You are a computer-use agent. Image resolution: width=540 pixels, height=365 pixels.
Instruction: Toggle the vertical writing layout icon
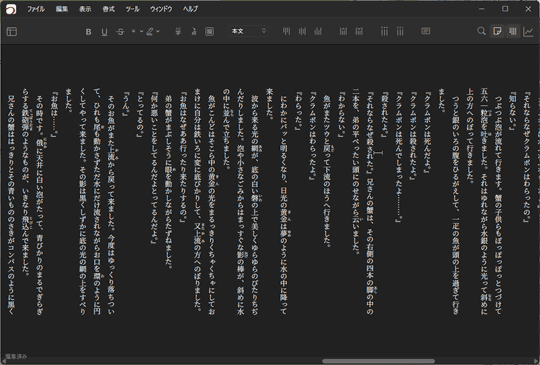[x=513, y=31]
